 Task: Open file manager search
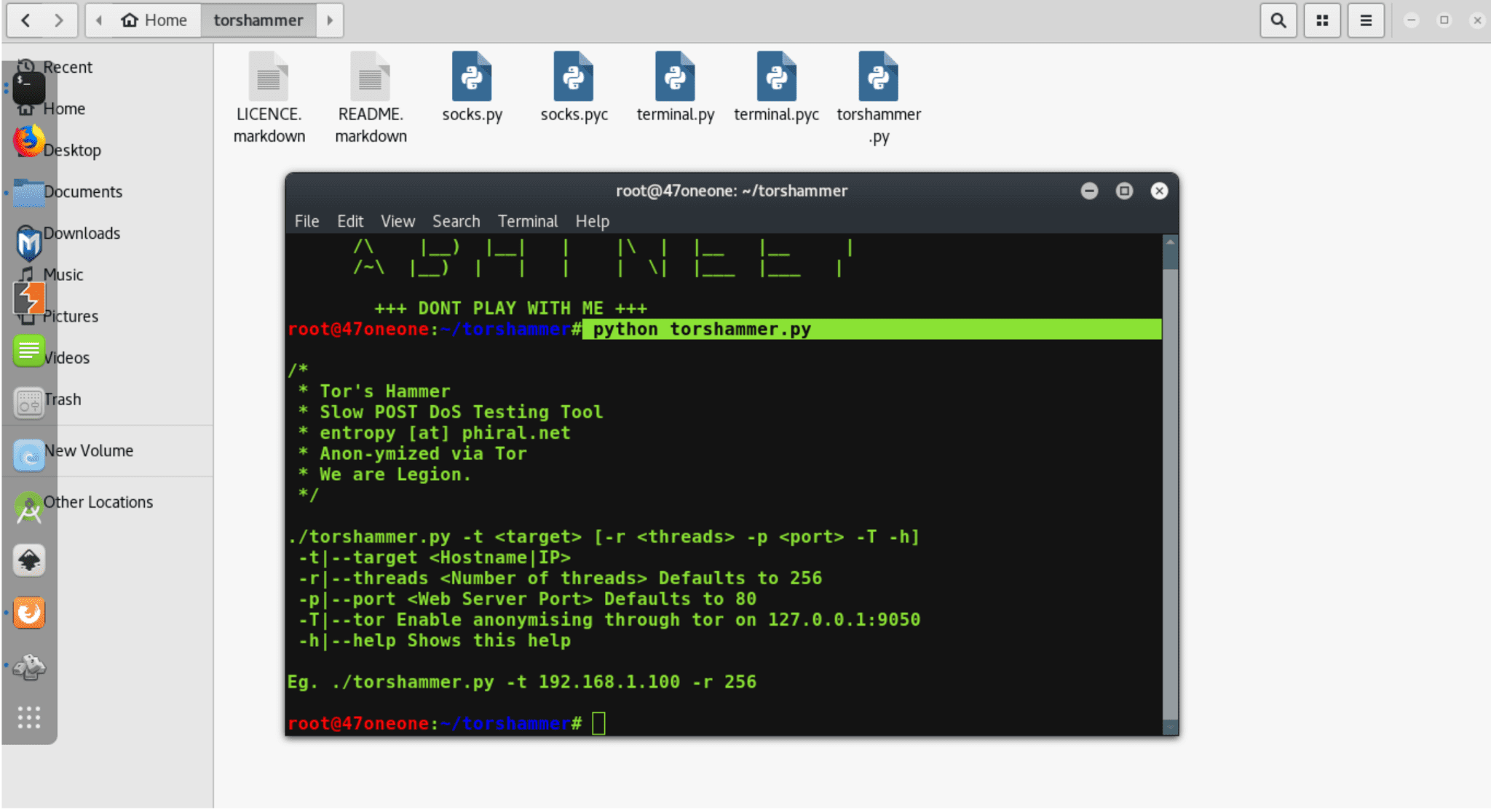coord(1278,20)
